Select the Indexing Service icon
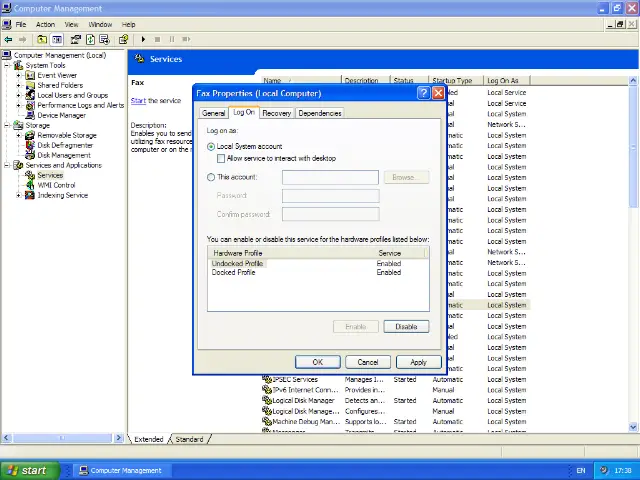The width and height of the screenshot is (640, 480). 30,195
